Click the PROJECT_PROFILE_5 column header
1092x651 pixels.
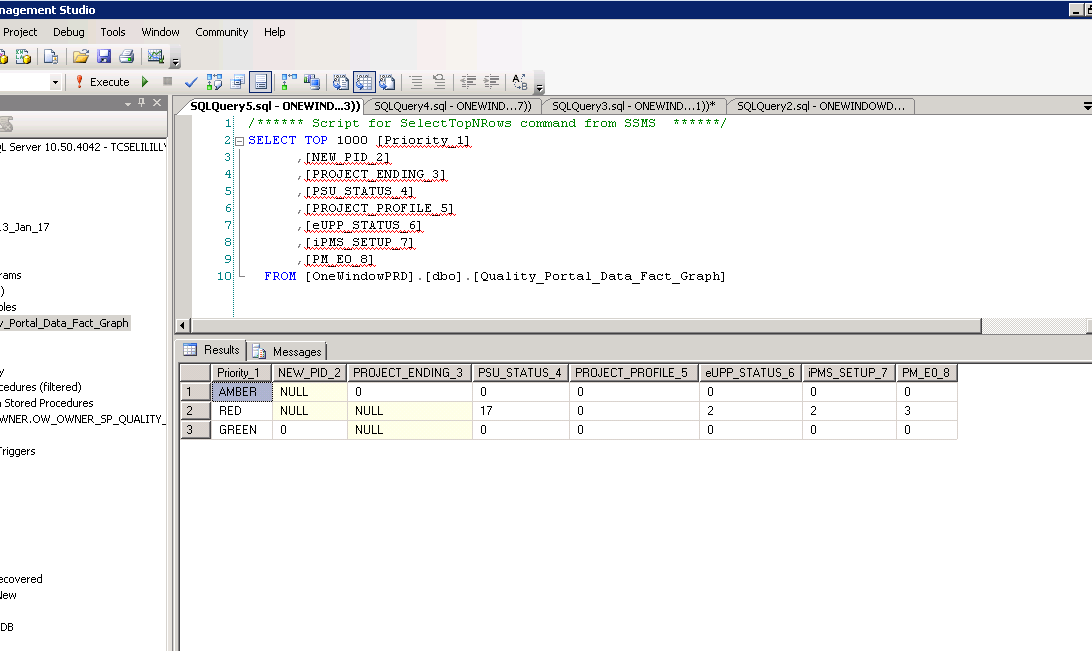pyautogui.click(x=633, y=373)
